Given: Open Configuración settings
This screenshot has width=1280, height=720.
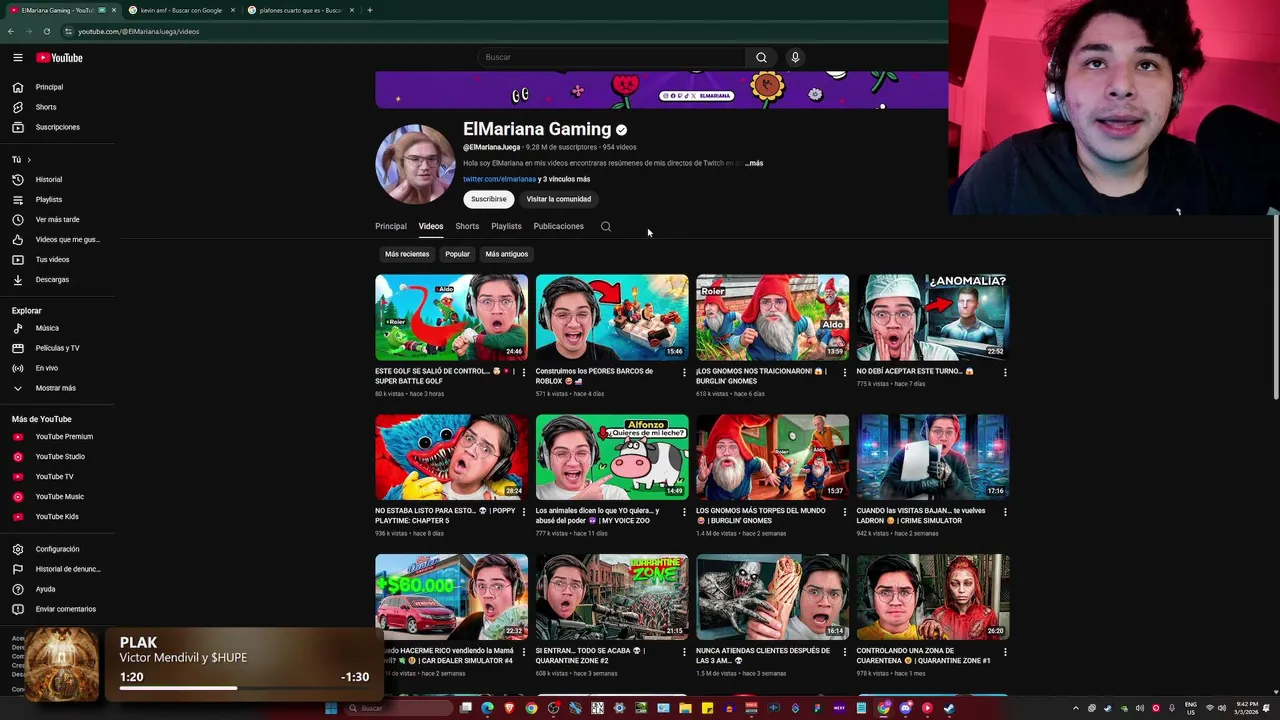Looking at the screenshot, I should (x=57, y=549).
